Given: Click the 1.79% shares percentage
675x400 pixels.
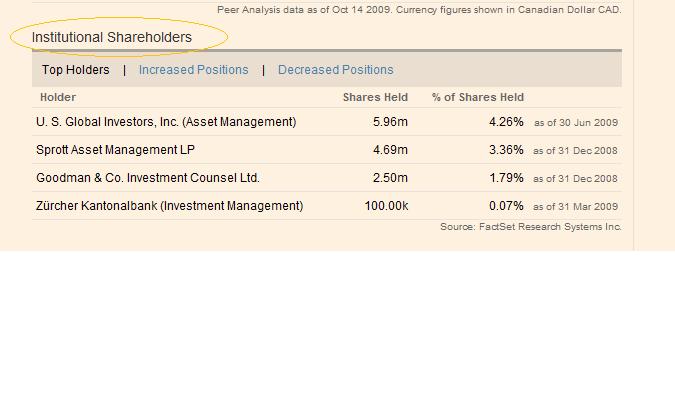Looking at the screenshot, I should click(x=506, y=178).
